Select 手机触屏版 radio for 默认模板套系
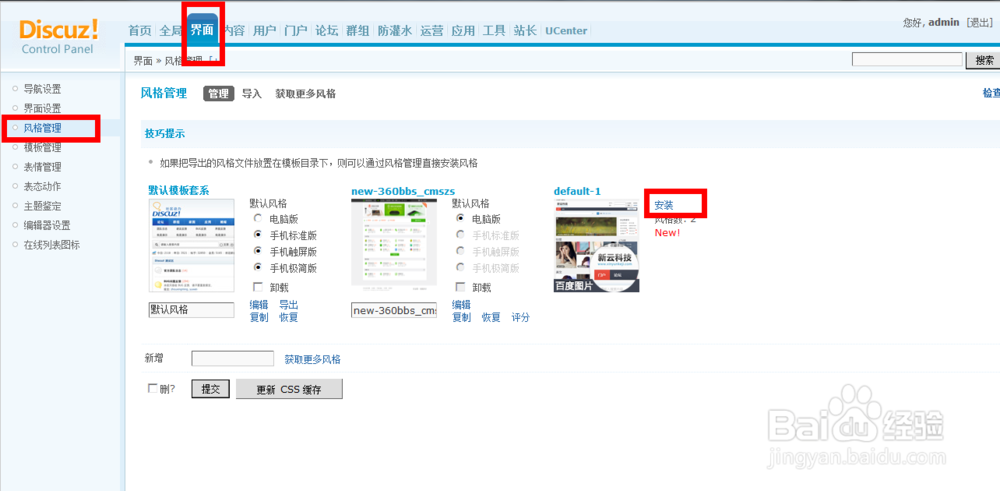The image size is (1000, 491). pyautogui.click(x=258, y=251)
